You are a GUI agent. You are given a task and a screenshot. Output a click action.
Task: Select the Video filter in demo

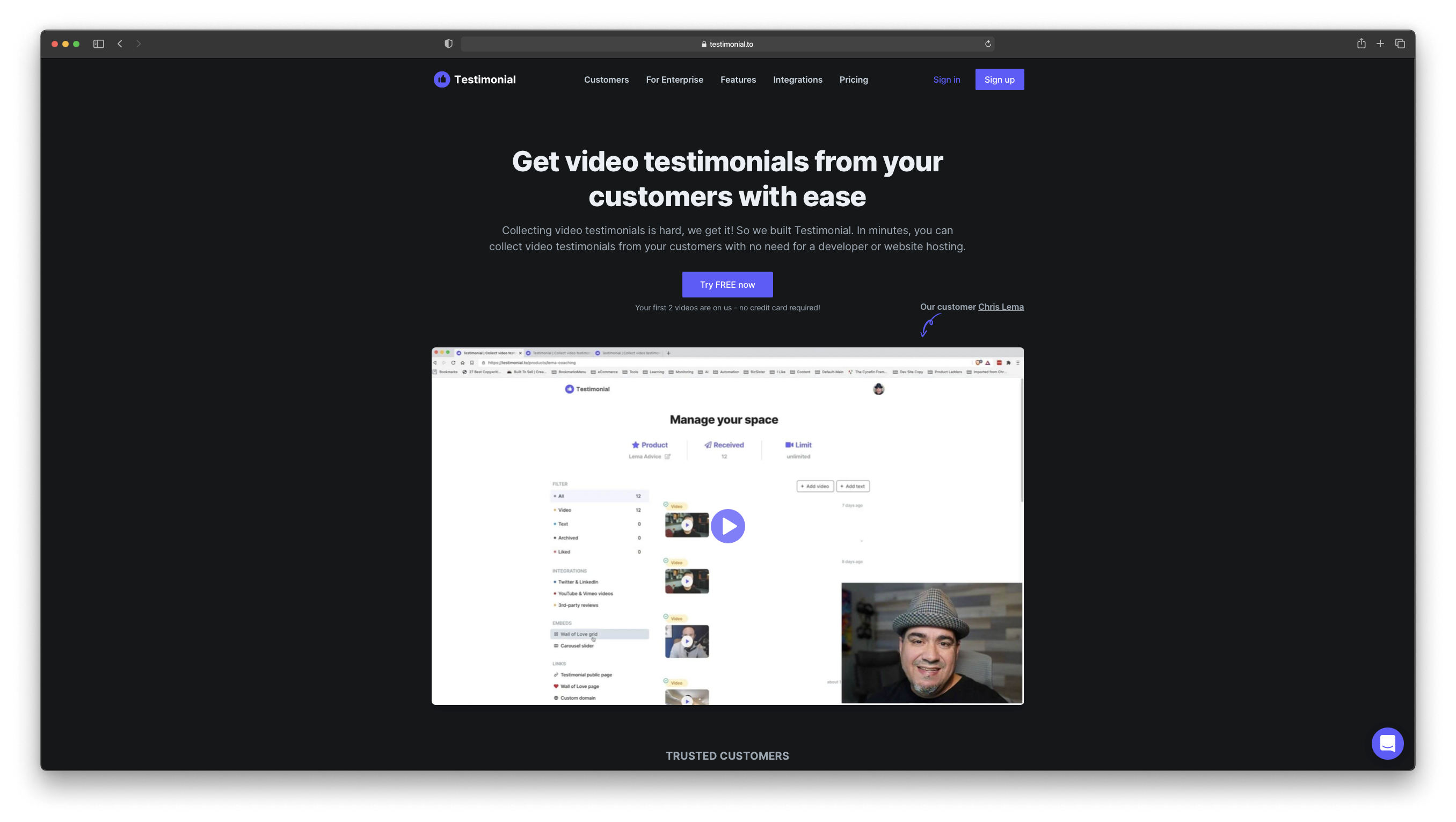599,510
